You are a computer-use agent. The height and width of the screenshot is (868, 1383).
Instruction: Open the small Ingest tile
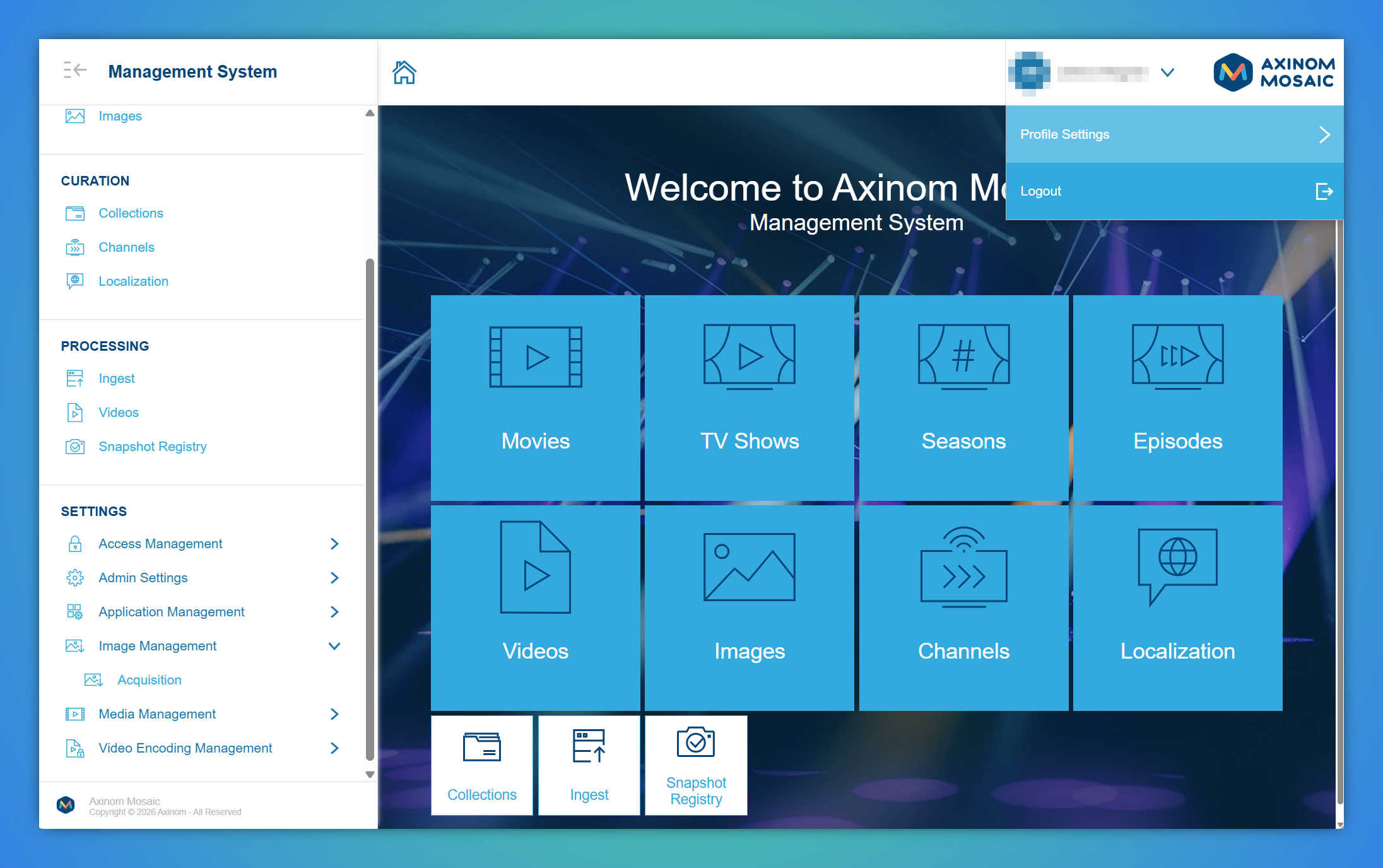(x=589, y=765)
